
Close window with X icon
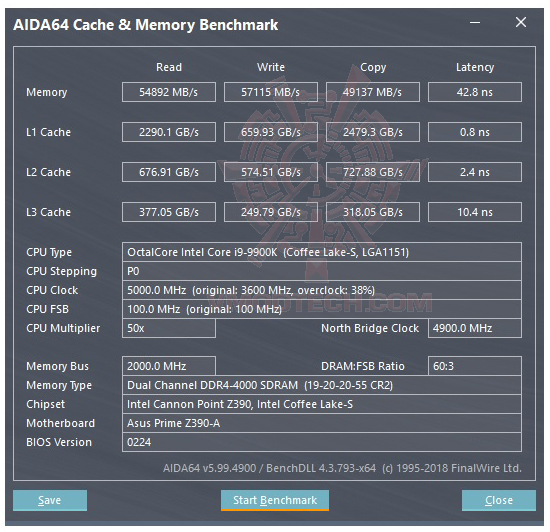(x=521, y=22)
